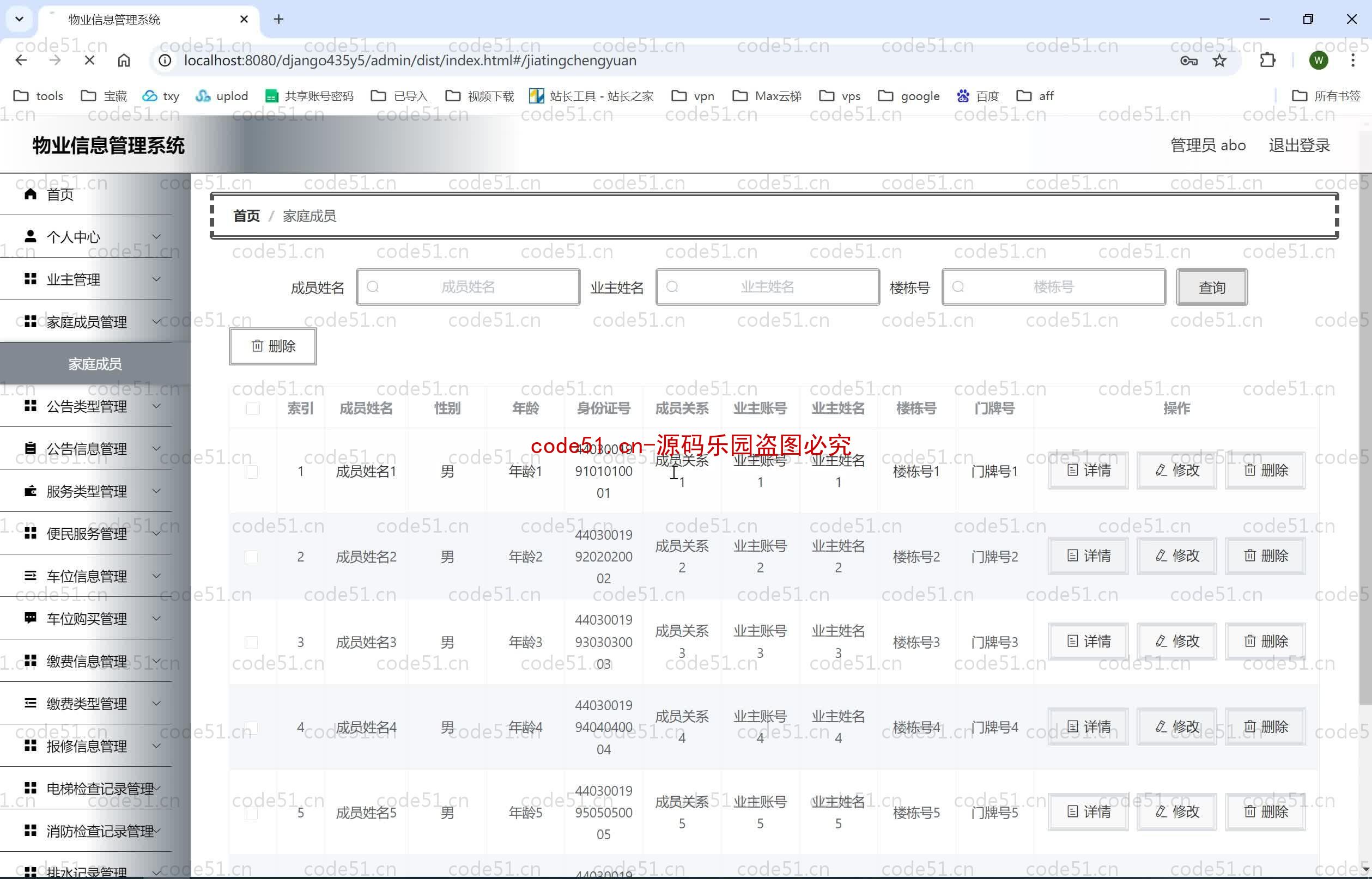Image resolution: width=1372 pixels, height=879 pixels.
Task: Open the tab search dropdown arrow
Action: 20,20
